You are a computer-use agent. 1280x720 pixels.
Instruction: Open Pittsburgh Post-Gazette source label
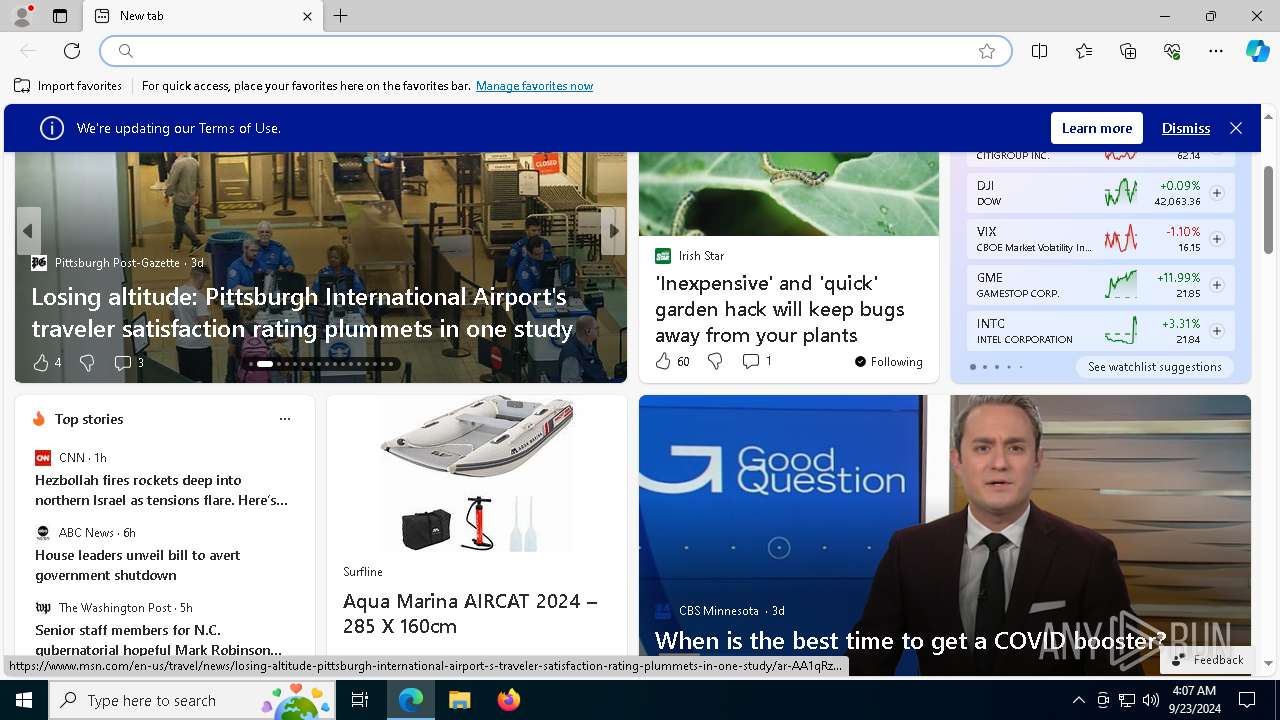[x=117, y=263]
